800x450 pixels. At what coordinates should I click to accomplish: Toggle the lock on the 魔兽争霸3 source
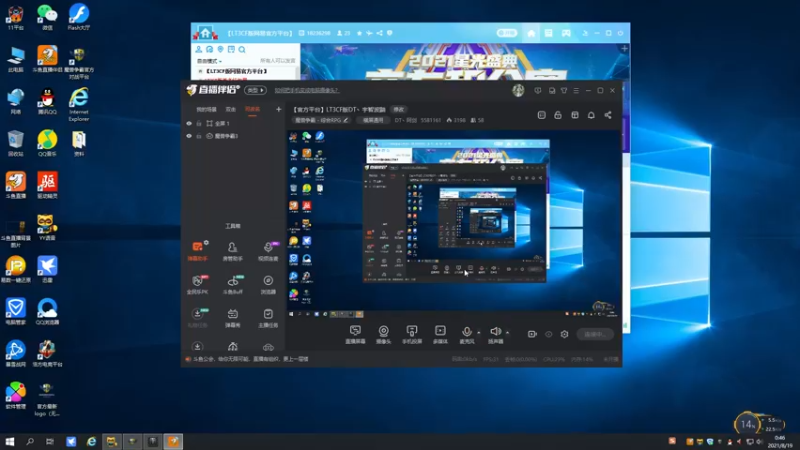point(199,136)
